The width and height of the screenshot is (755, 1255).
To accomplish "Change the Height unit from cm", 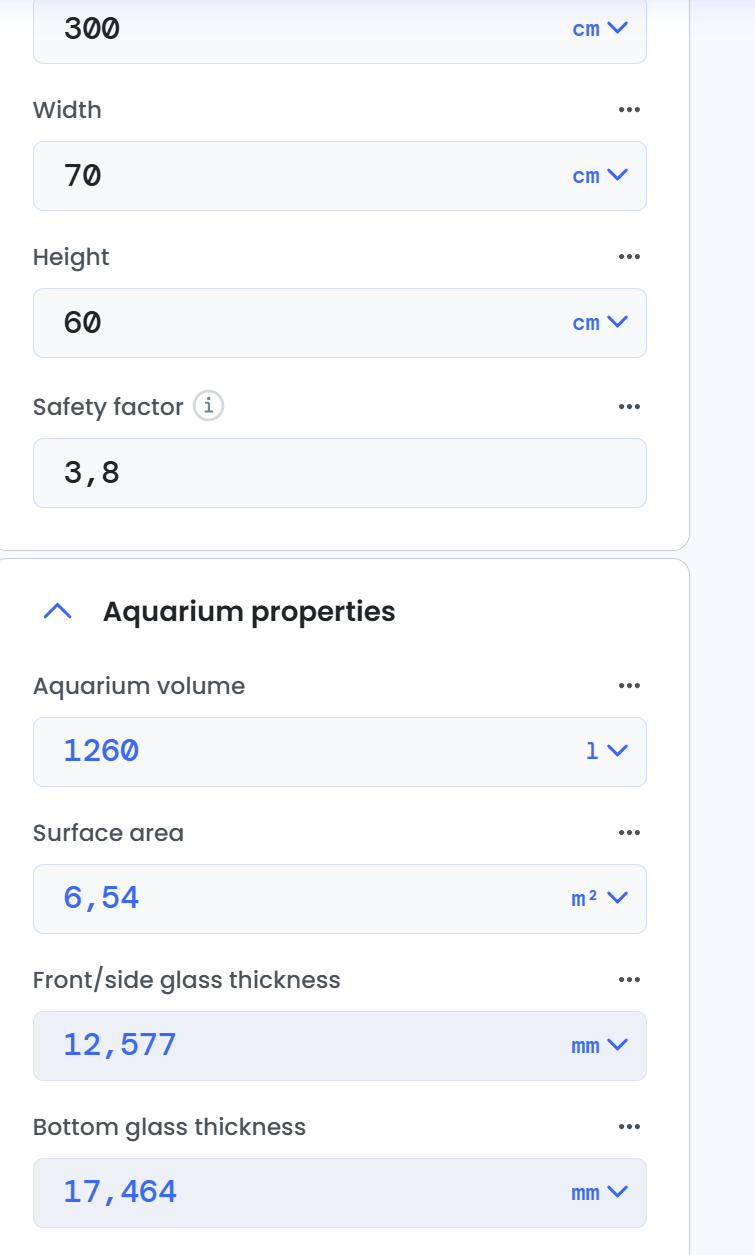I will click(600, 323).
